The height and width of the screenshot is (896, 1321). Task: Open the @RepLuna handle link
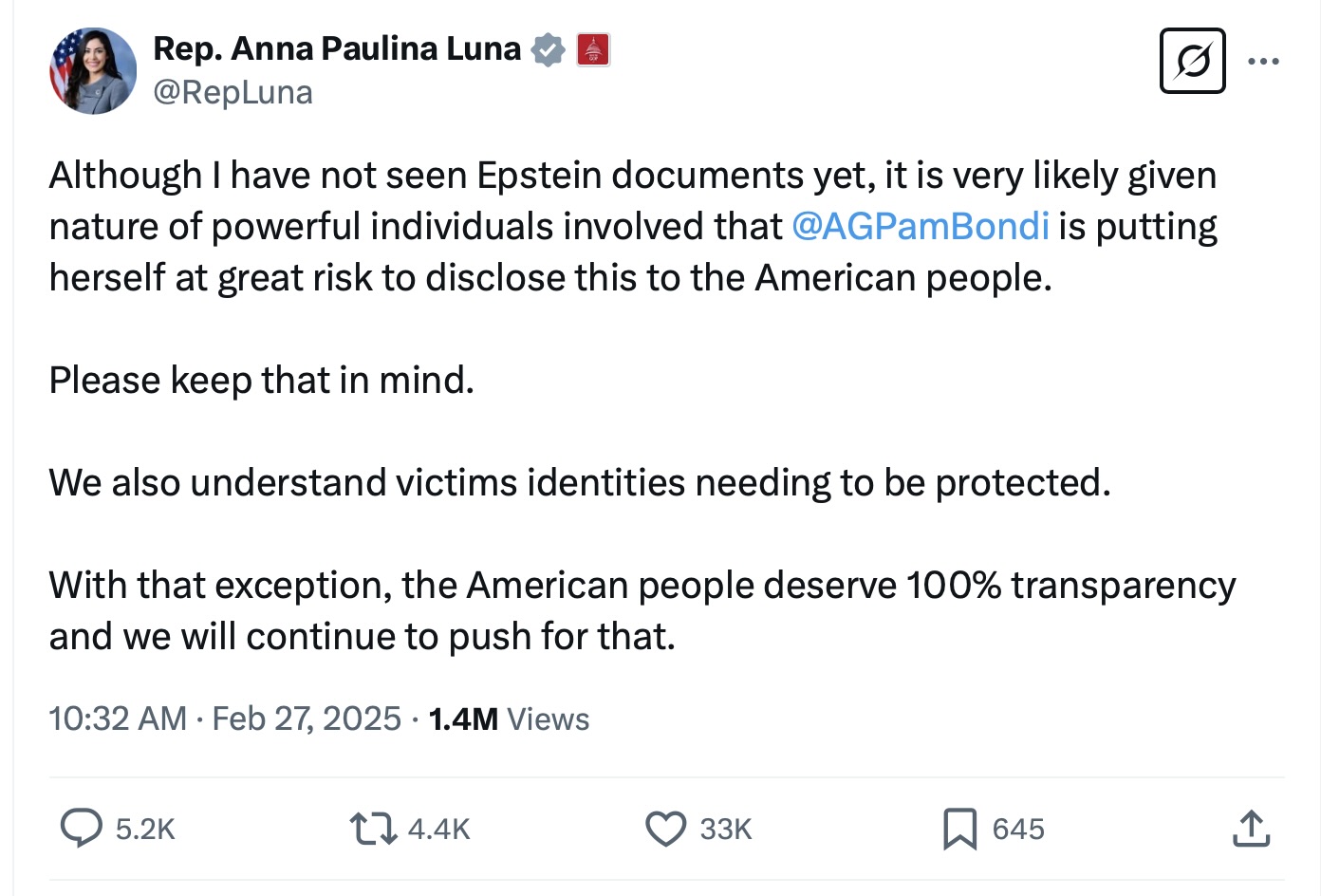coord(233,92)
